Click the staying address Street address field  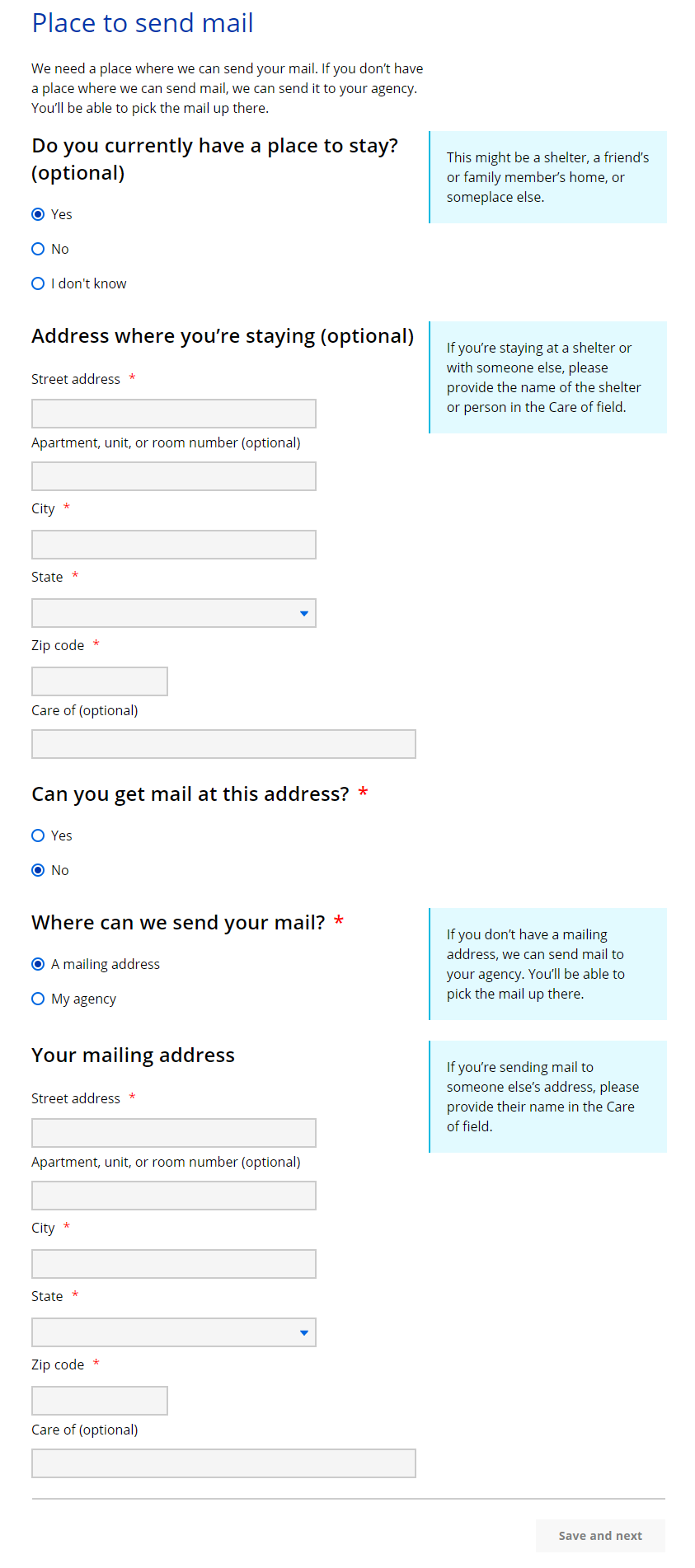[174, 414]
